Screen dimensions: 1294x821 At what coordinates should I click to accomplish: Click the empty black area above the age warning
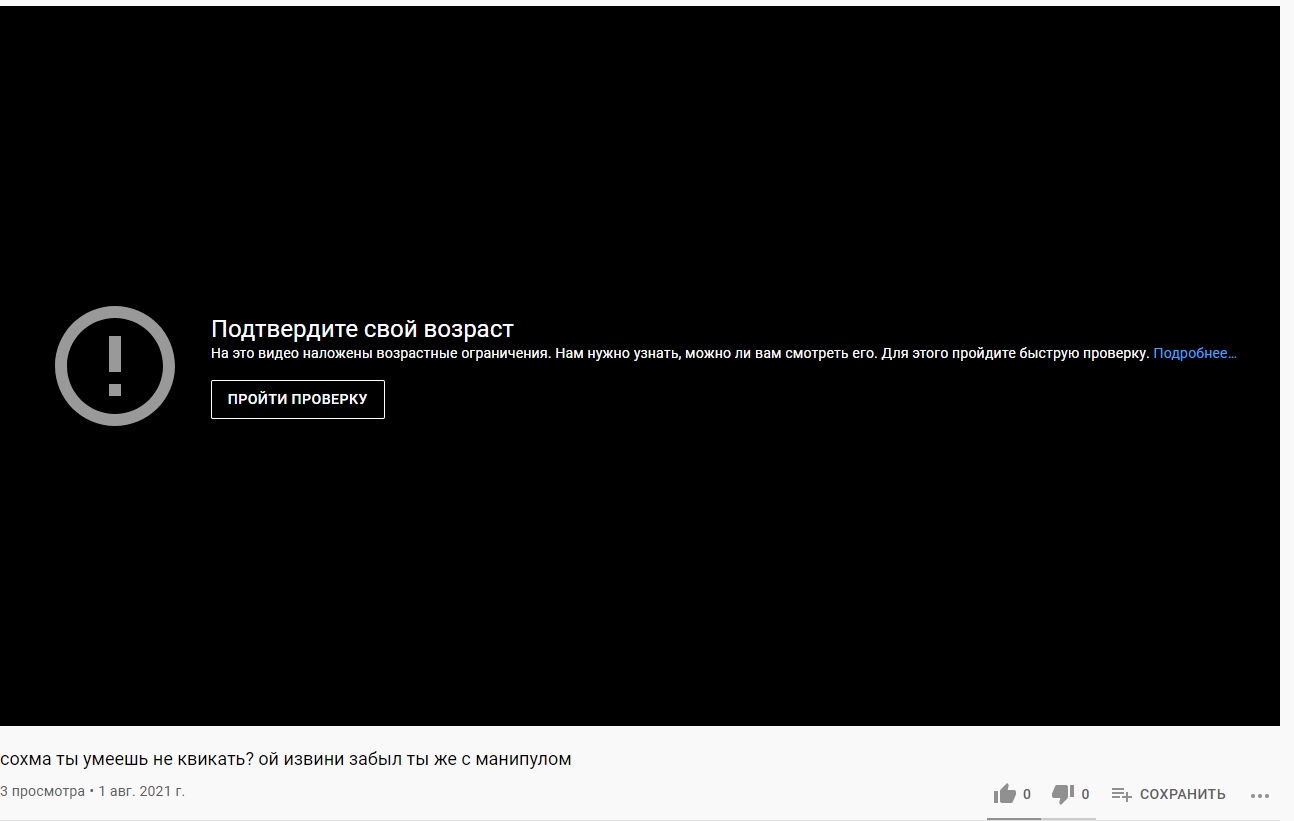[x=640, y=150]
